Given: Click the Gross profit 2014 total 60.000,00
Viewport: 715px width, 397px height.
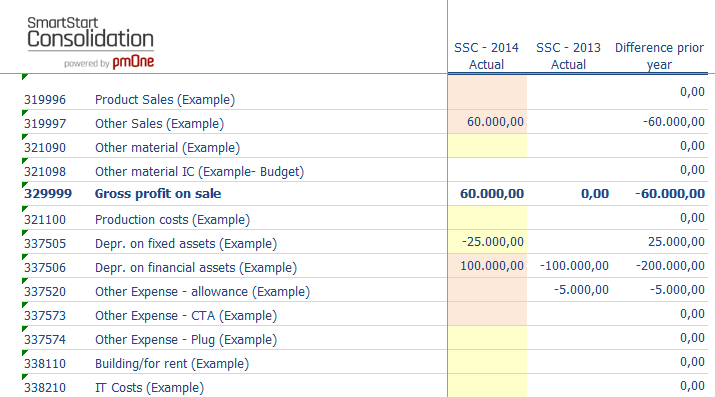Looking at the screenshot, I should click(492, 194).
